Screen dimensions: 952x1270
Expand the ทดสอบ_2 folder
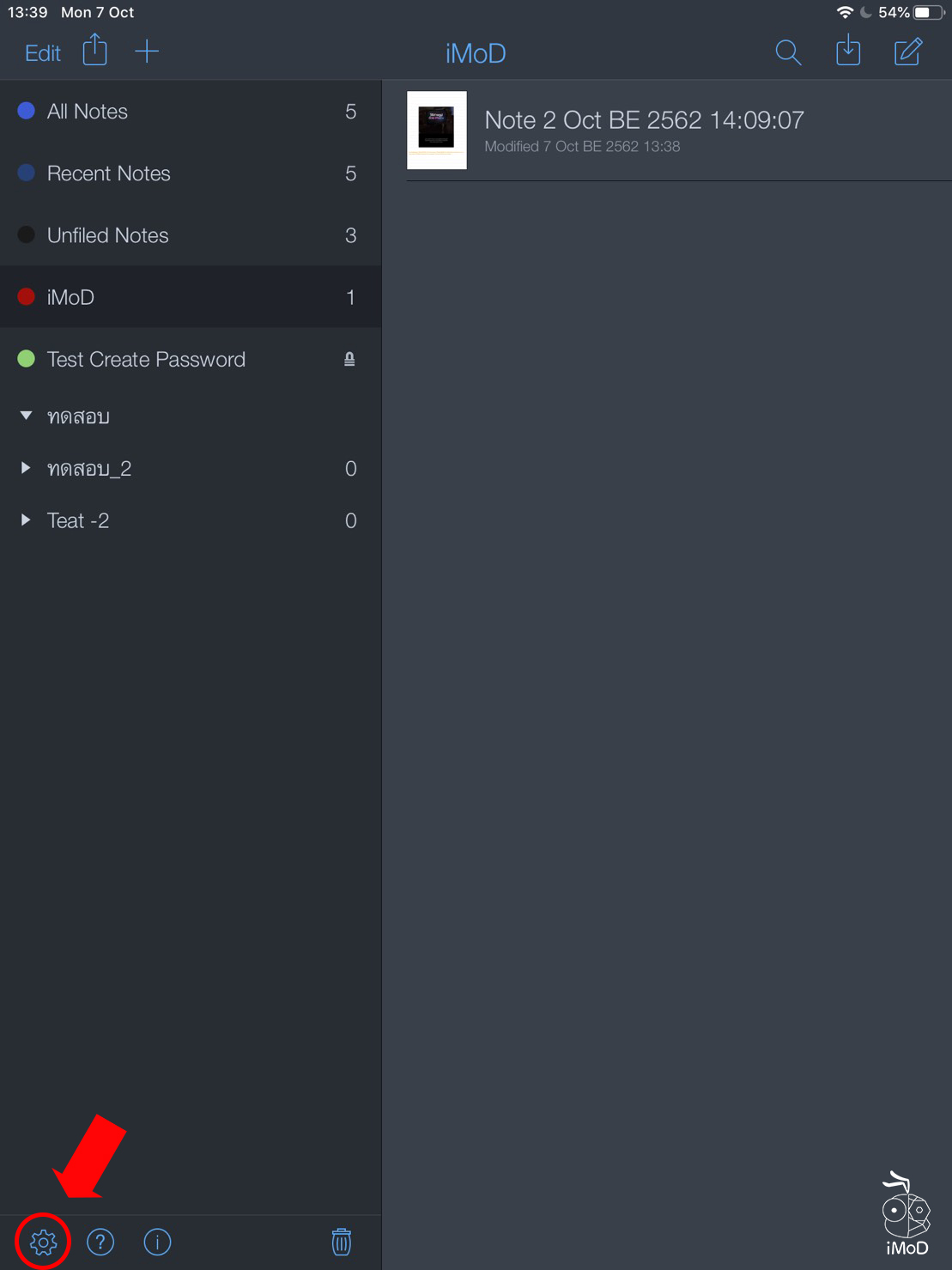tap(26, 468)
